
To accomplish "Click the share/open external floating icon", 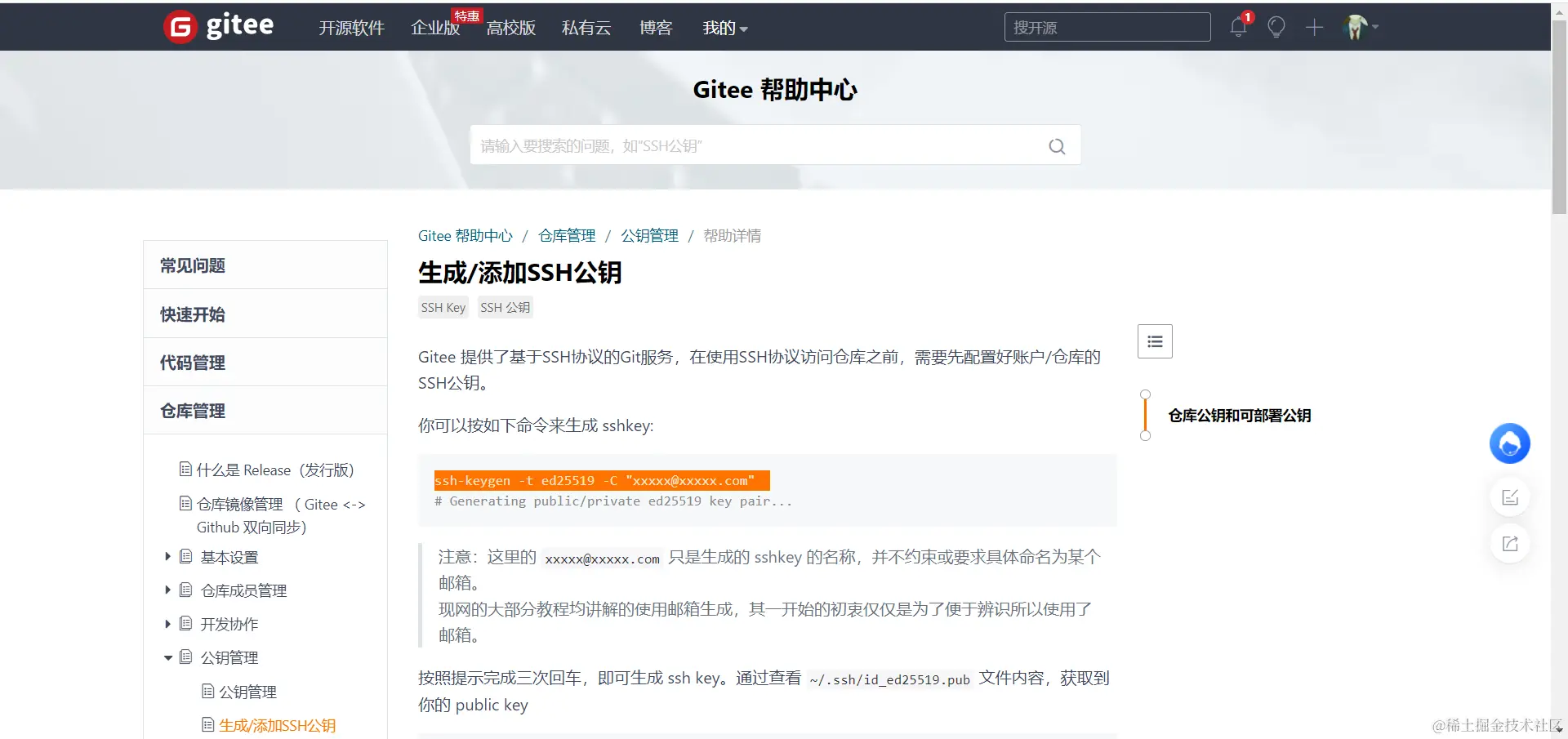I will click(x=1510, y=544).
